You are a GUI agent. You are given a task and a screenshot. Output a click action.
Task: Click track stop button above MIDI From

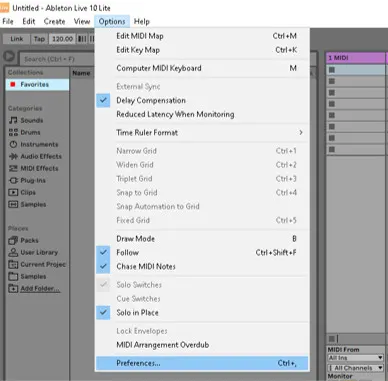pyautogui.click(x=332, y=339)
